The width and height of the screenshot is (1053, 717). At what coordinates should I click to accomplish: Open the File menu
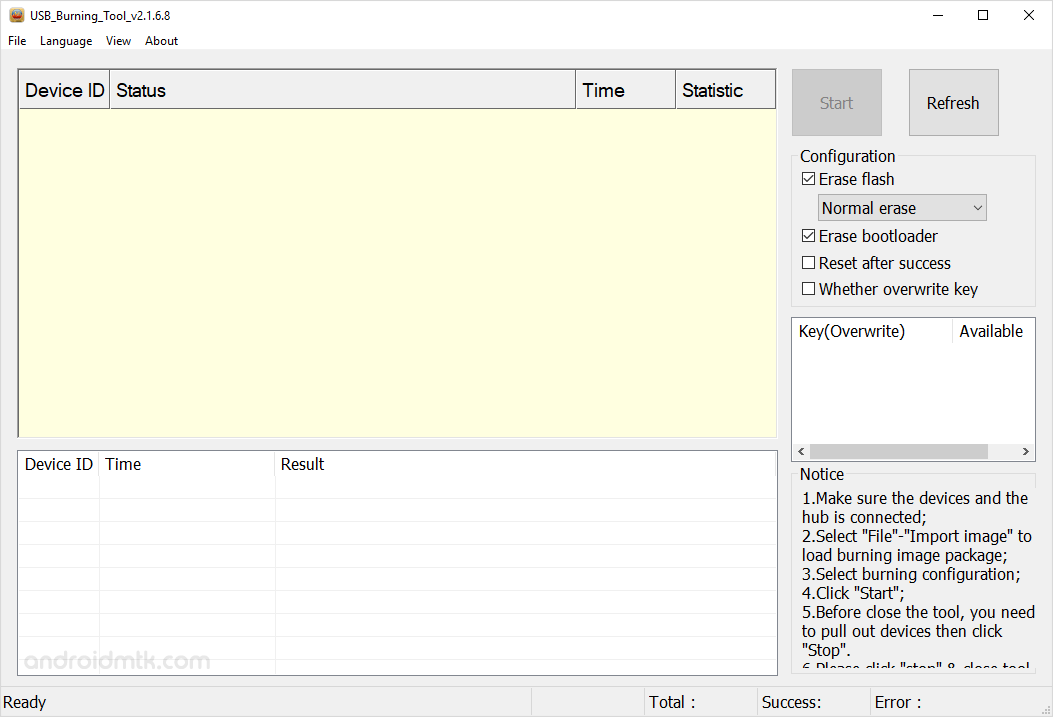coord(16,41)
